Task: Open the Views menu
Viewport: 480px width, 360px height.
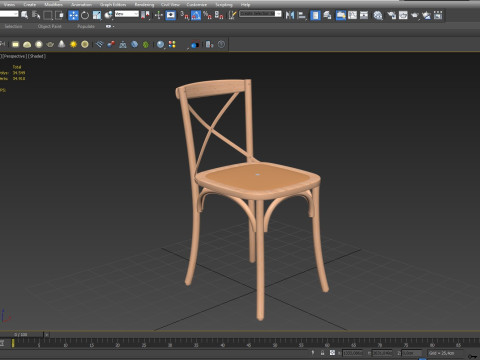Action: [x=9, y=5]
